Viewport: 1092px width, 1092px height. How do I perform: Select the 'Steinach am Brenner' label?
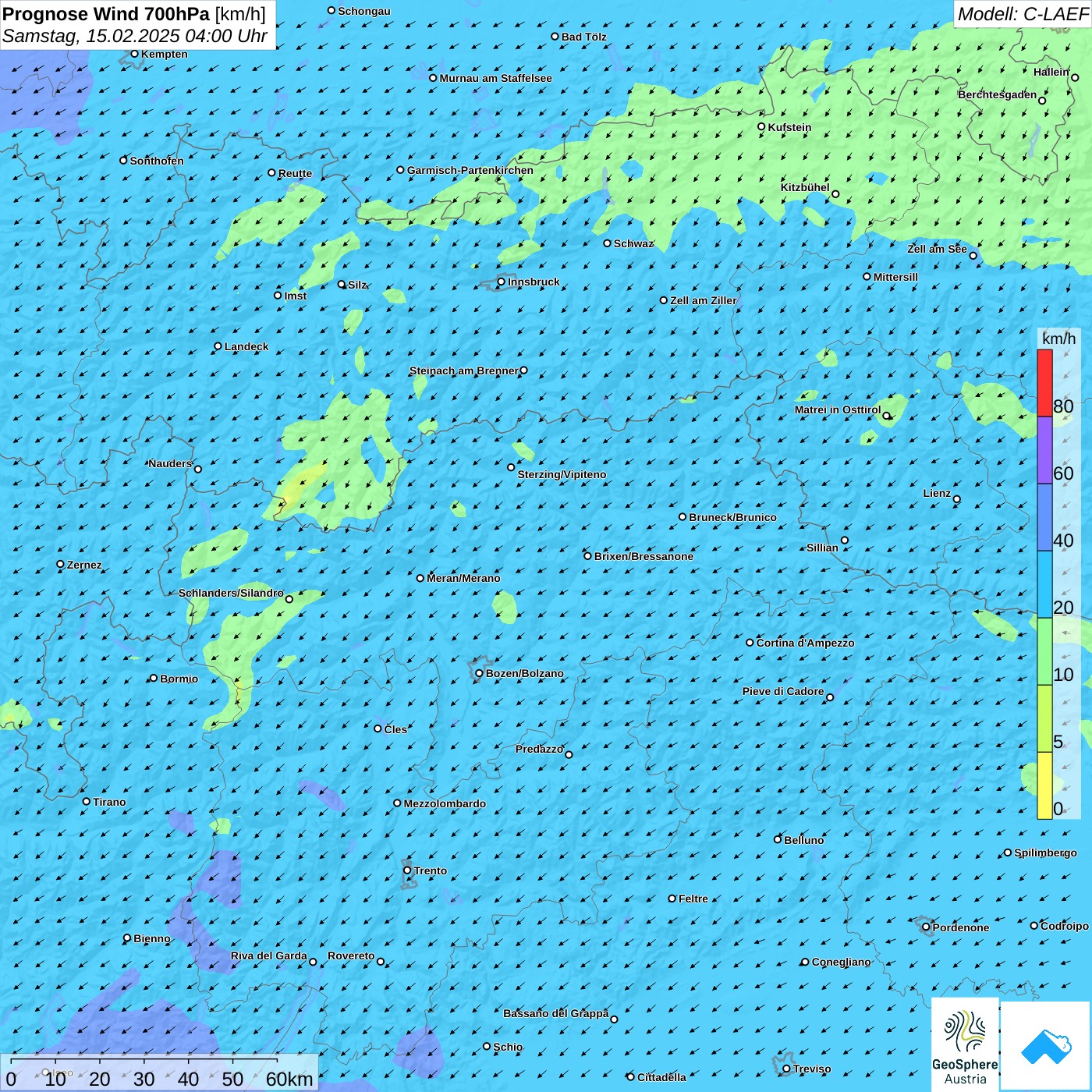click(x=464, y=370)
